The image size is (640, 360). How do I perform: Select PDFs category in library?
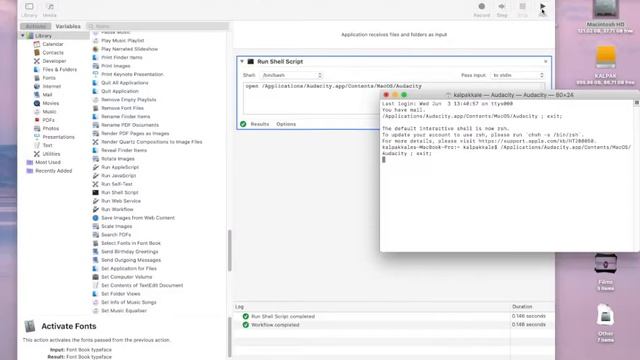pos(48,120)
